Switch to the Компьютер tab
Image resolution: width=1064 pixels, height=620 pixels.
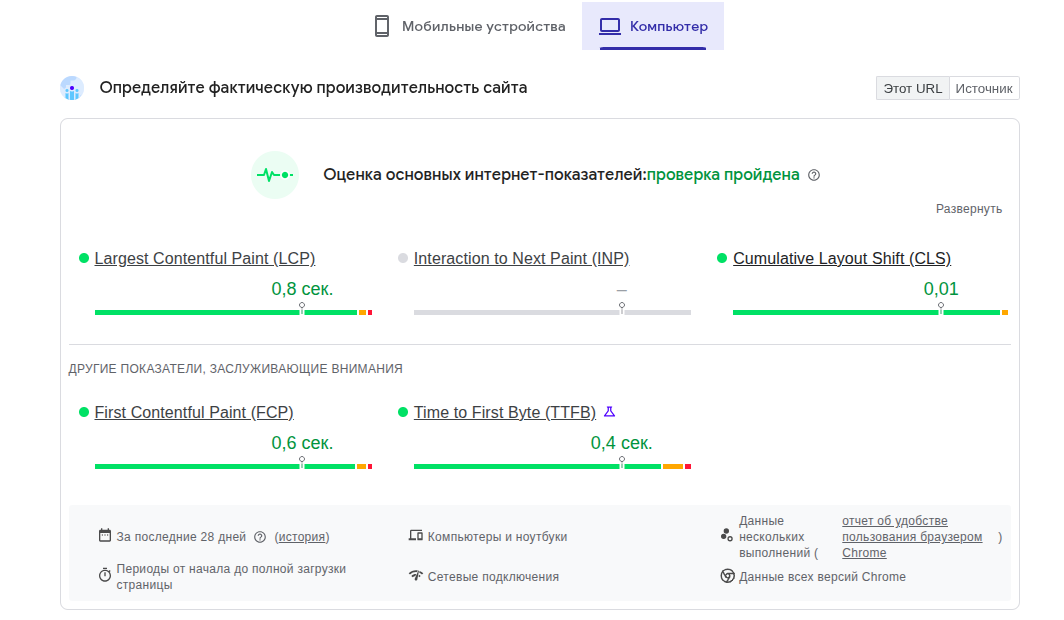click(x=653, y=26)
